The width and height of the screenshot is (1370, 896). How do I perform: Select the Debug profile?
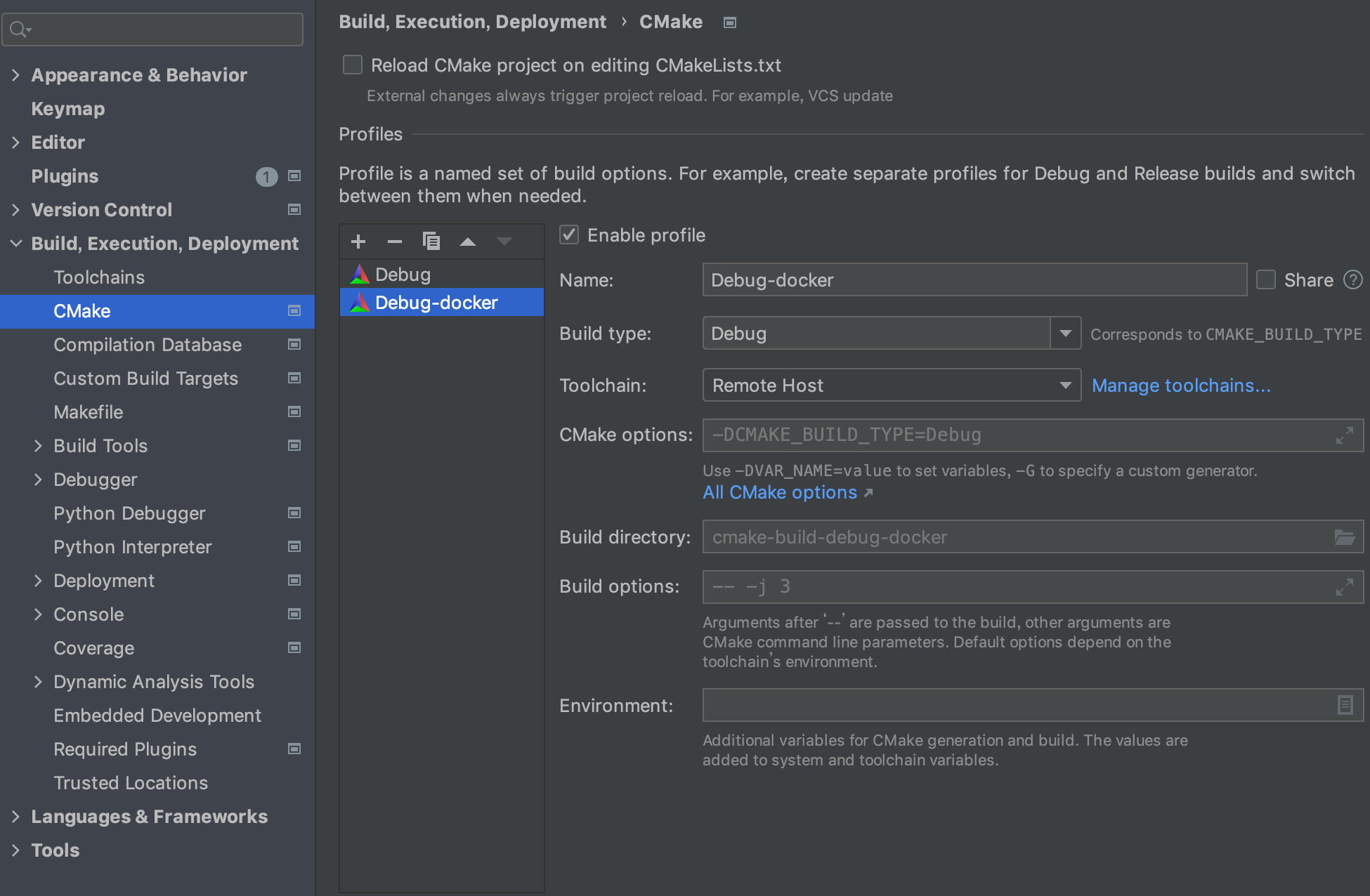point(442,275)
